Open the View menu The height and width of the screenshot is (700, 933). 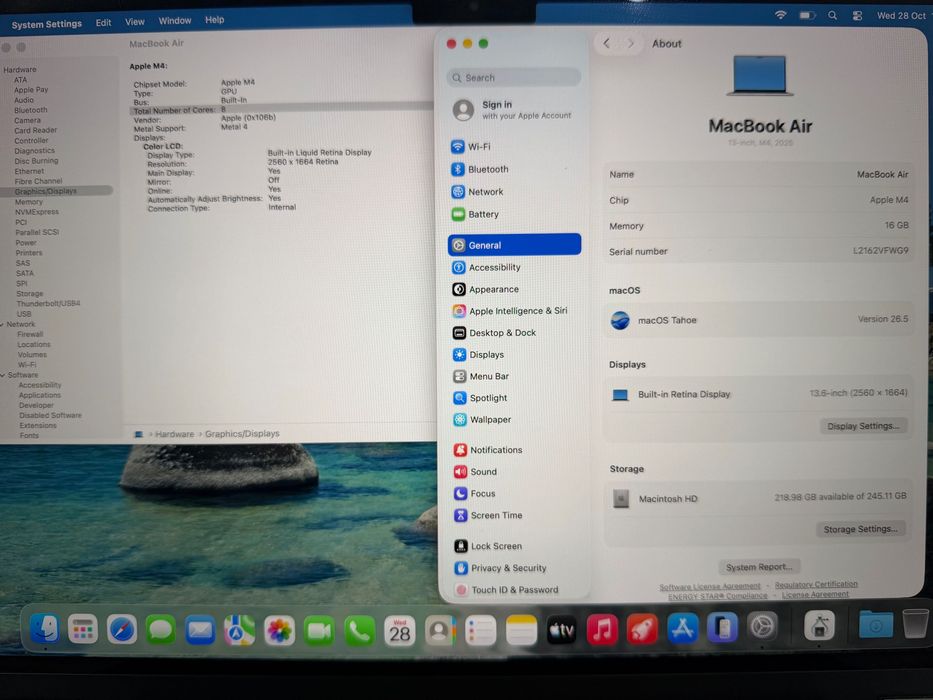(134, 21)
